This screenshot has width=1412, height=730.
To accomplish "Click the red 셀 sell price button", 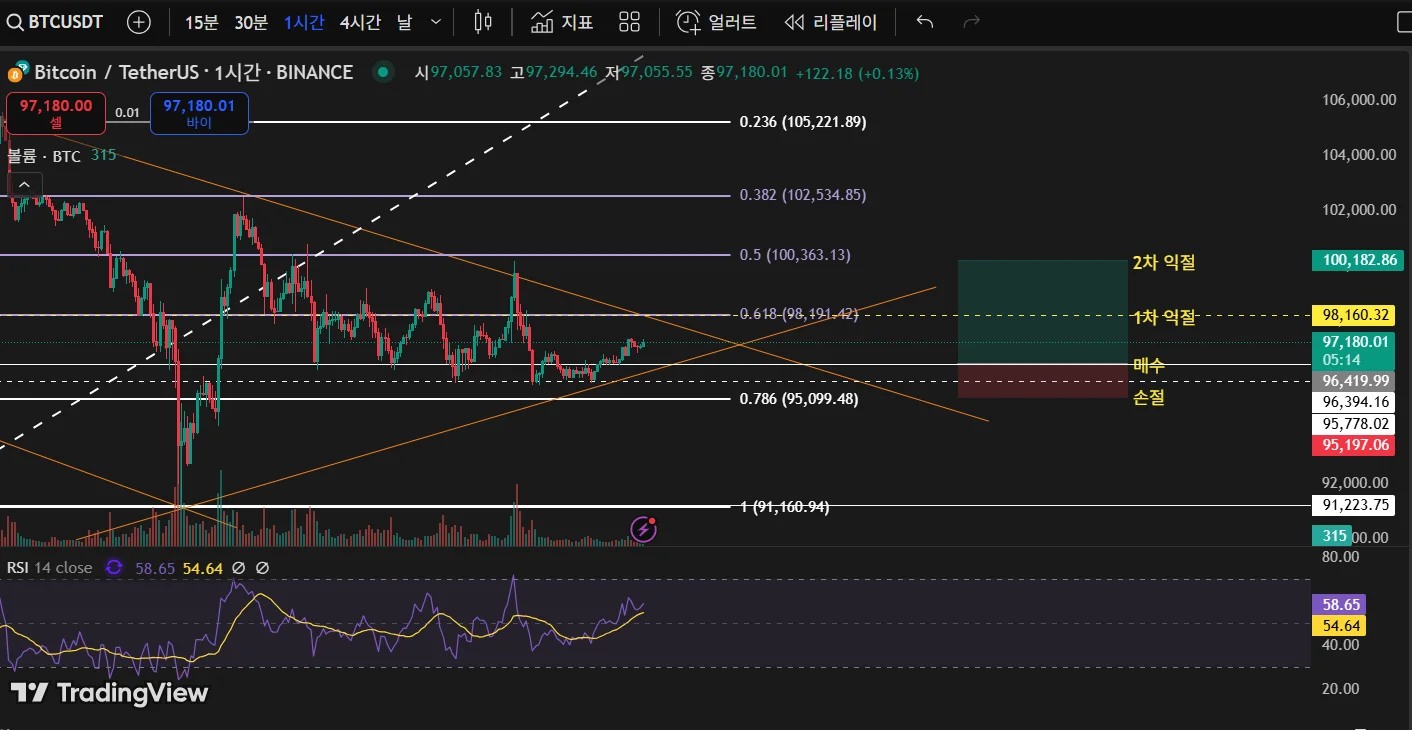I will pyautogui.click(x=55, y=113).
